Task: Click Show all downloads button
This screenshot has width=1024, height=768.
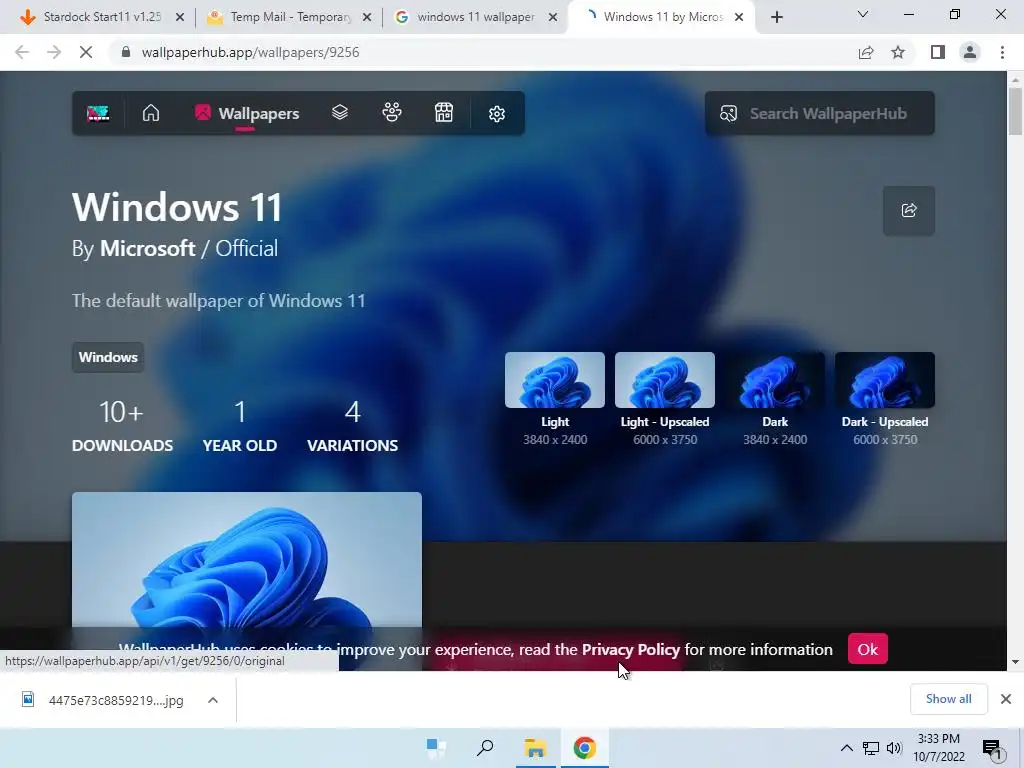Action: (x=948, y=699)
